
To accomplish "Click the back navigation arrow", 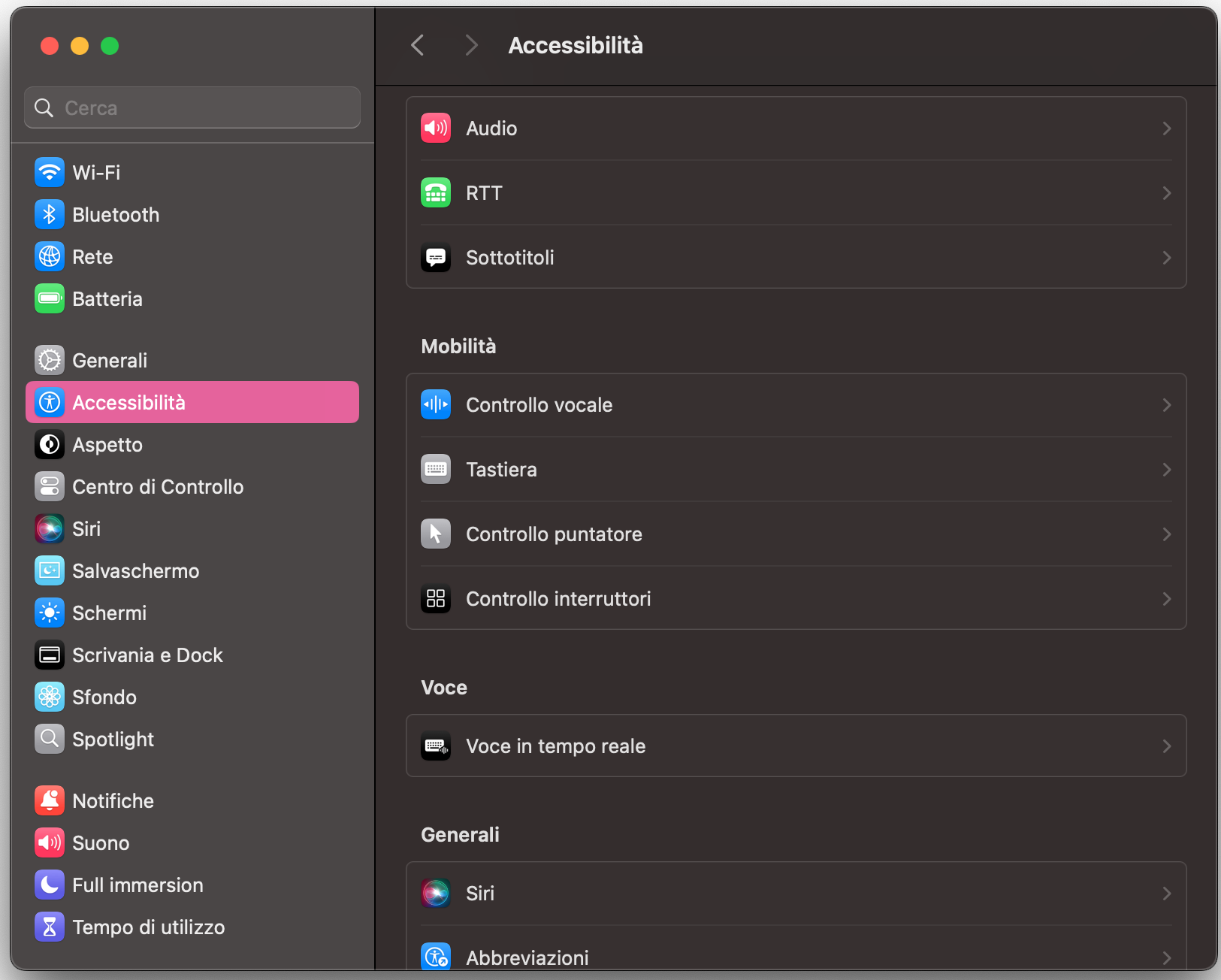I will point(418,45).
